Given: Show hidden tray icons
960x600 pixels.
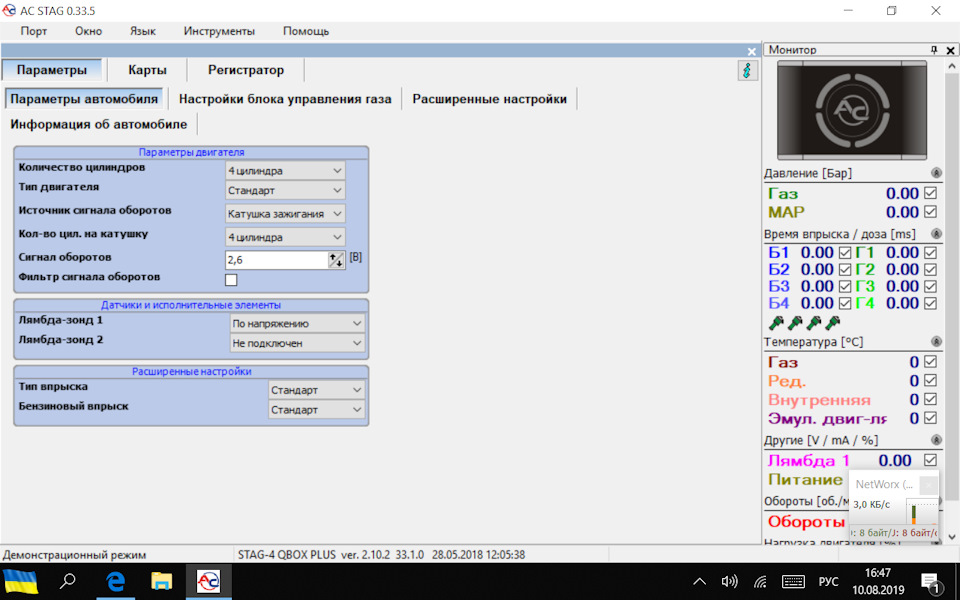Looking at the screenshot, I should coord(699,582).
